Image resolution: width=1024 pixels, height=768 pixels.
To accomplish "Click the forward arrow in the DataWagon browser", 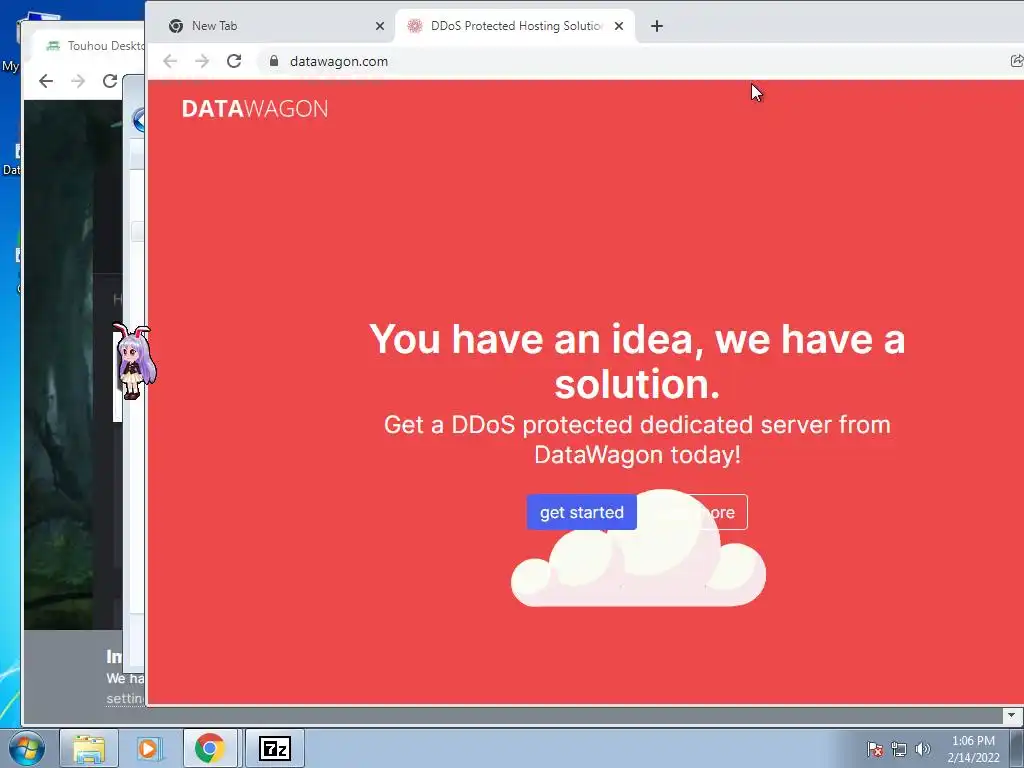I will coord(202,61).
